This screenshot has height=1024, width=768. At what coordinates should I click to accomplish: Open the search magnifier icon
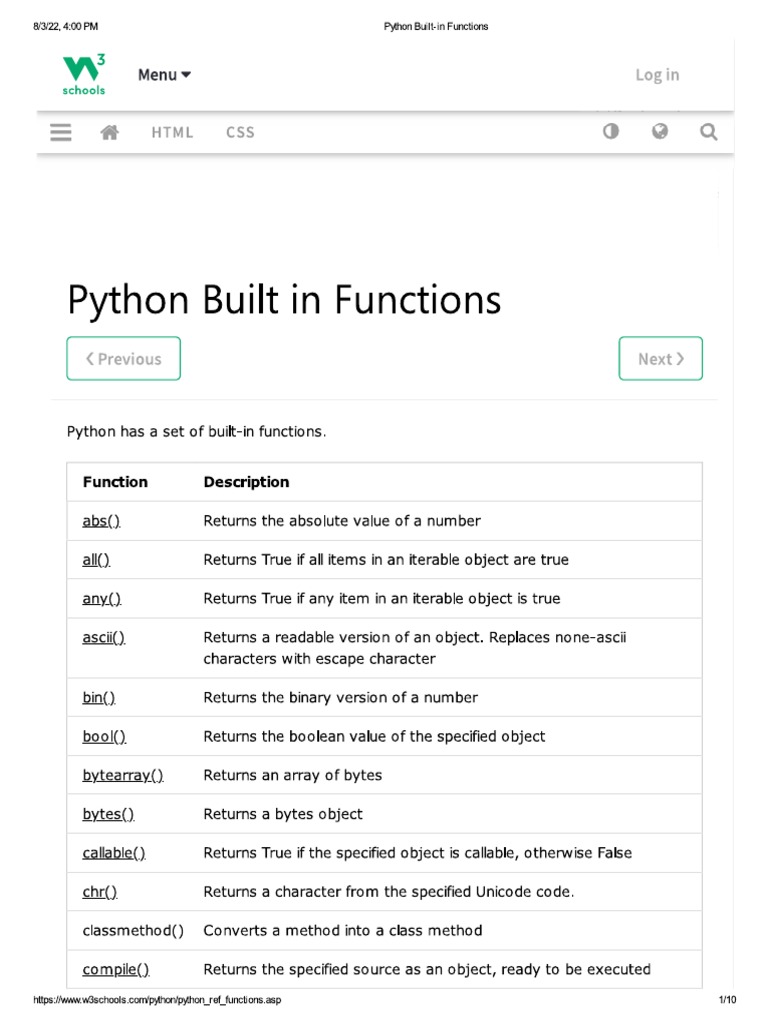(x=709, y=131)
